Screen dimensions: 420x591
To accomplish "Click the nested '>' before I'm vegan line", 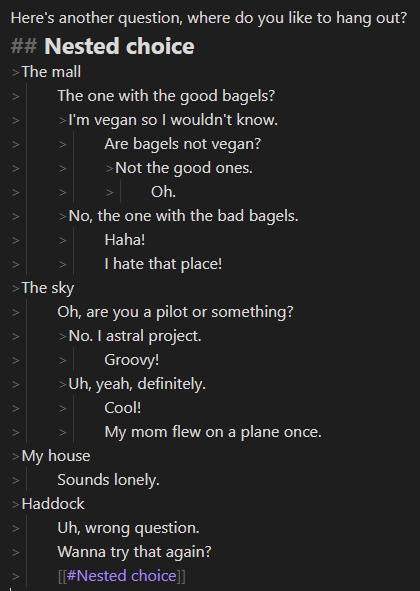I will pos(63,120).
